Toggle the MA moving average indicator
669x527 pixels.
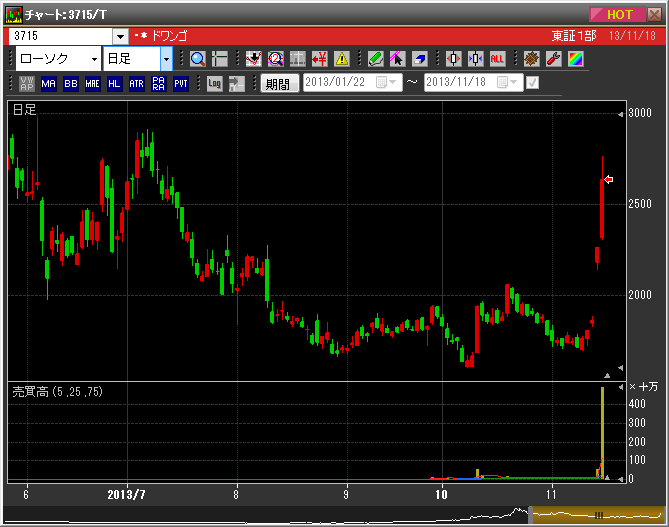point(49,84)
